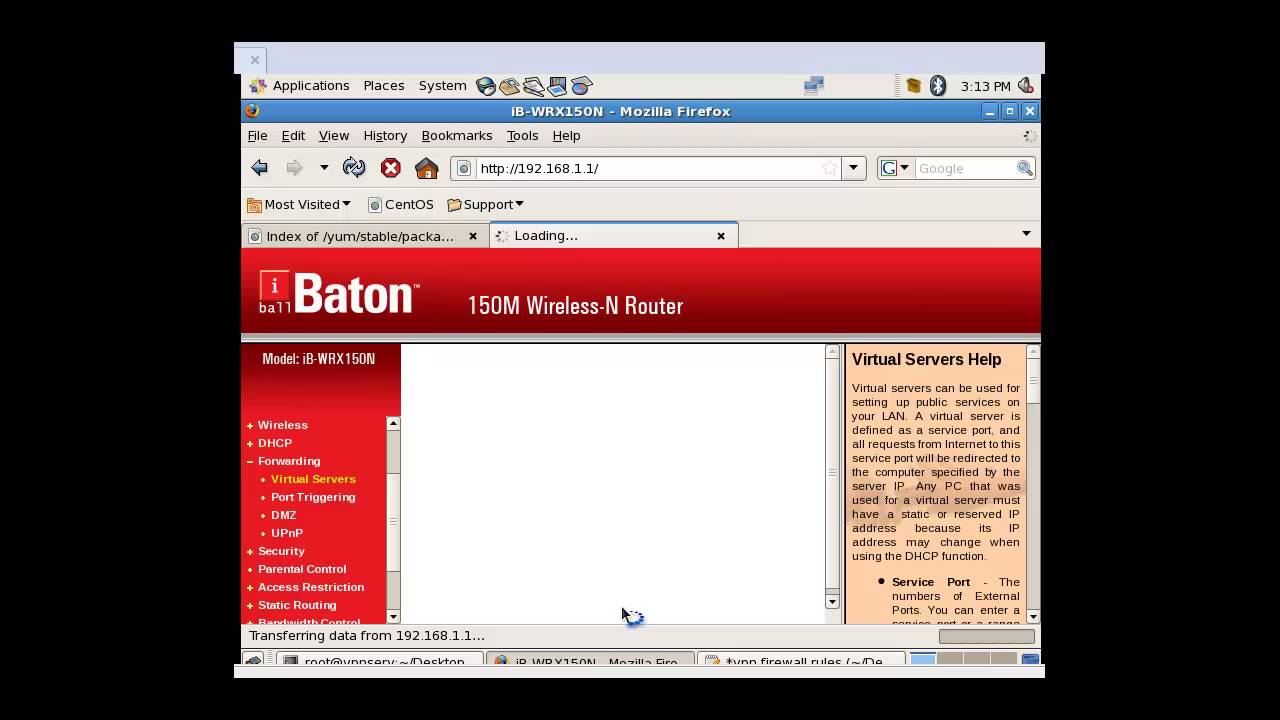Click the web browser launcher in GNOME panel
This screenshot has height=720, width=1280.
(486, 86)
